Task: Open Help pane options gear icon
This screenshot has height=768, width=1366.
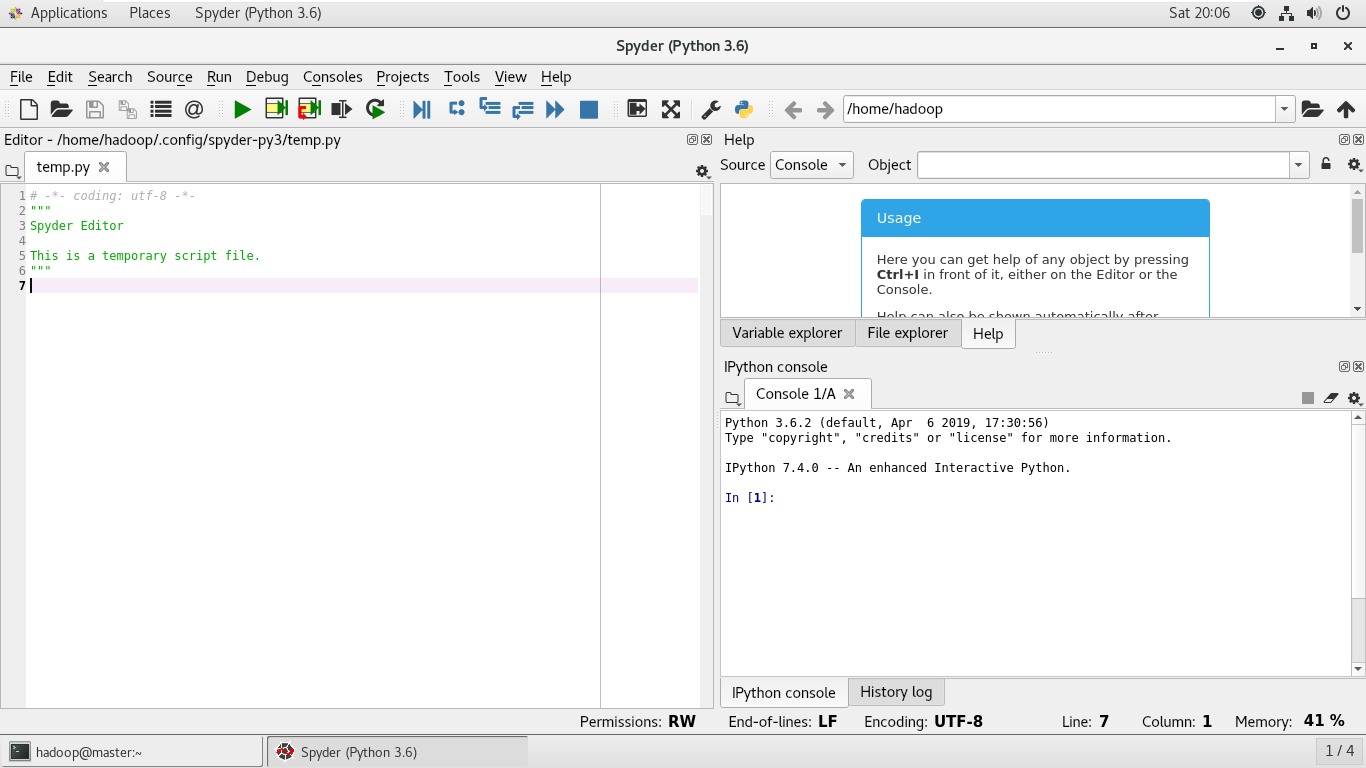Action: (x=1354, y=165)
